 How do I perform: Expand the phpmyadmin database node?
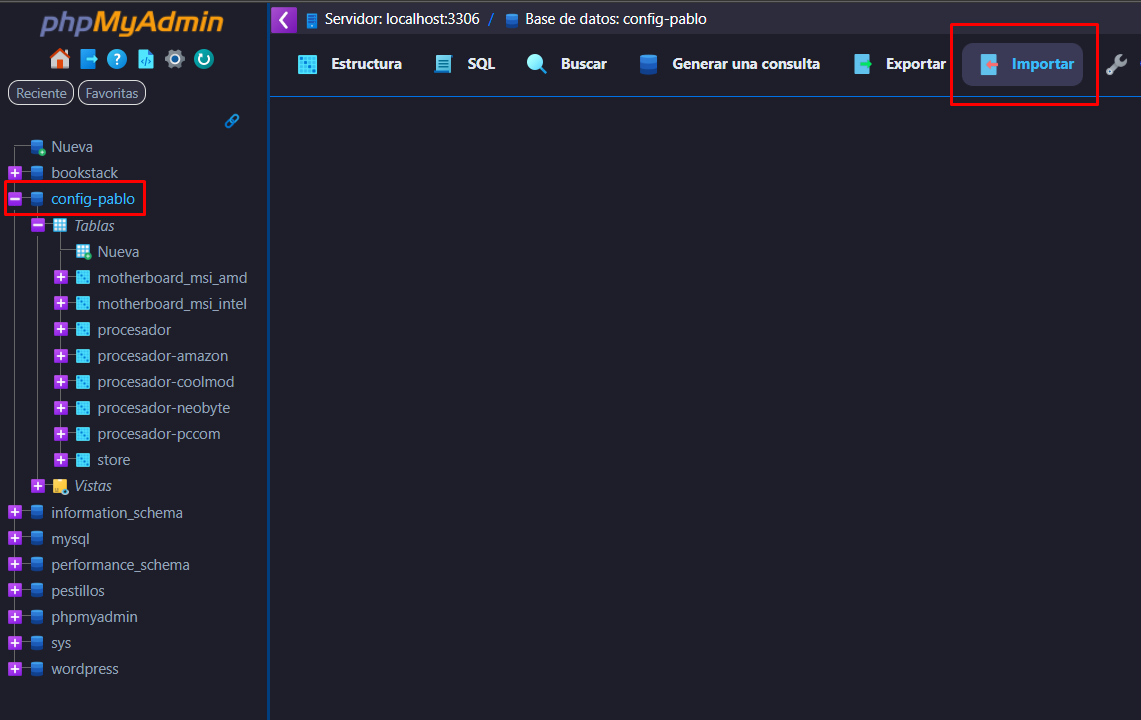pyautogui.click(x=15, y=617)
